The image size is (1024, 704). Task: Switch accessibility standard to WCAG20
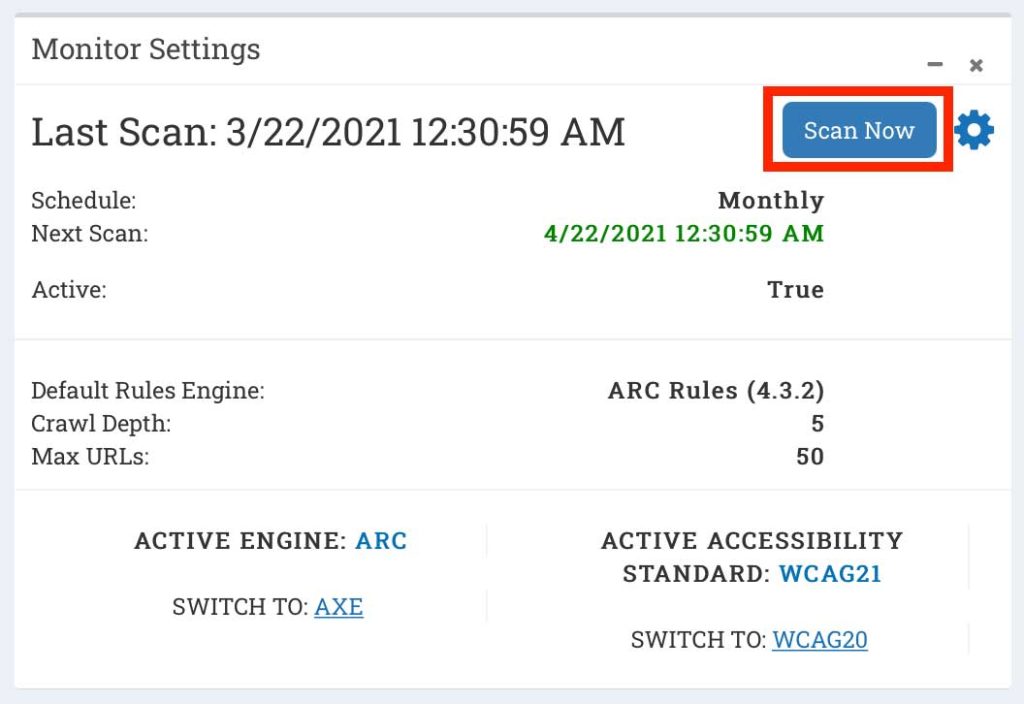tap(819, 640)
